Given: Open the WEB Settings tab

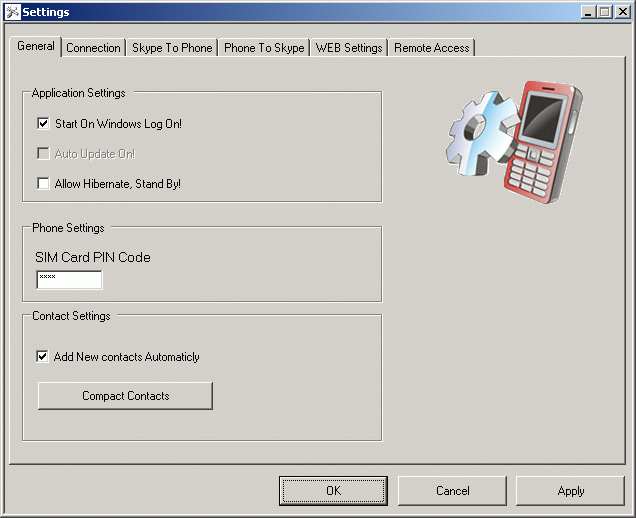Looking at the screenshot, I should (x=349, y=48).
